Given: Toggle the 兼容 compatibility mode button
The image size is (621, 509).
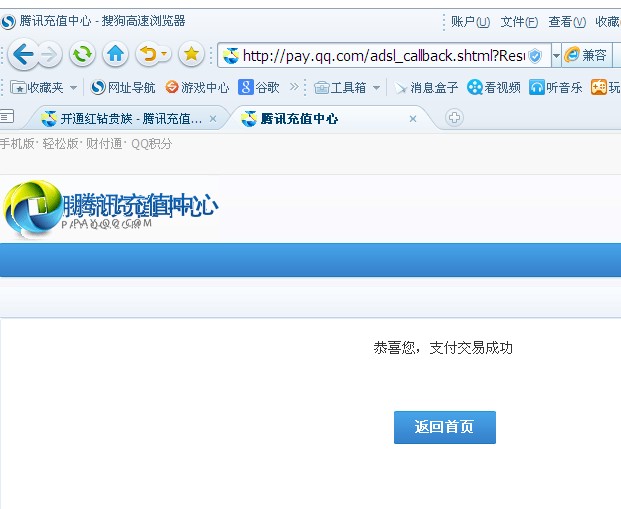Looking at the screenshot, I should tap(586, 55).
